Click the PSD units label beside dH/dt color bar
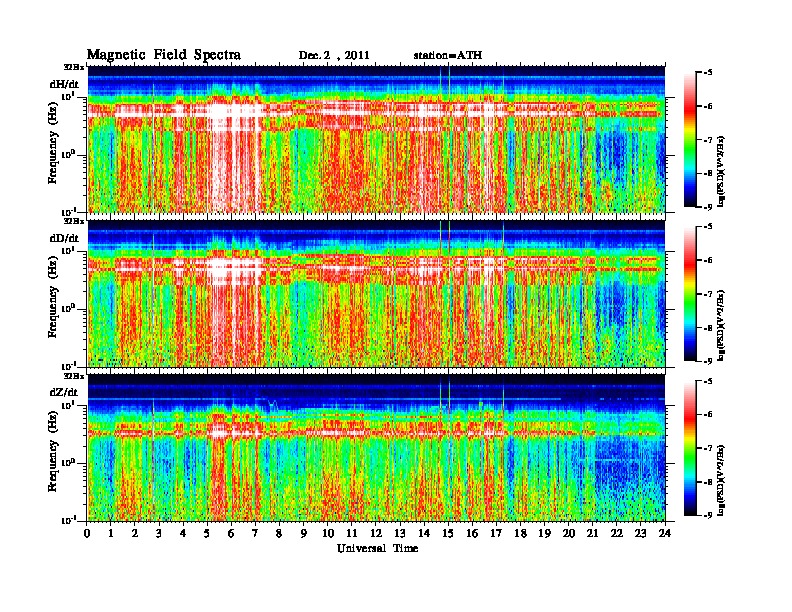Image resolution: width=792 pixels, height=612 pixels. tap(721, 171)
